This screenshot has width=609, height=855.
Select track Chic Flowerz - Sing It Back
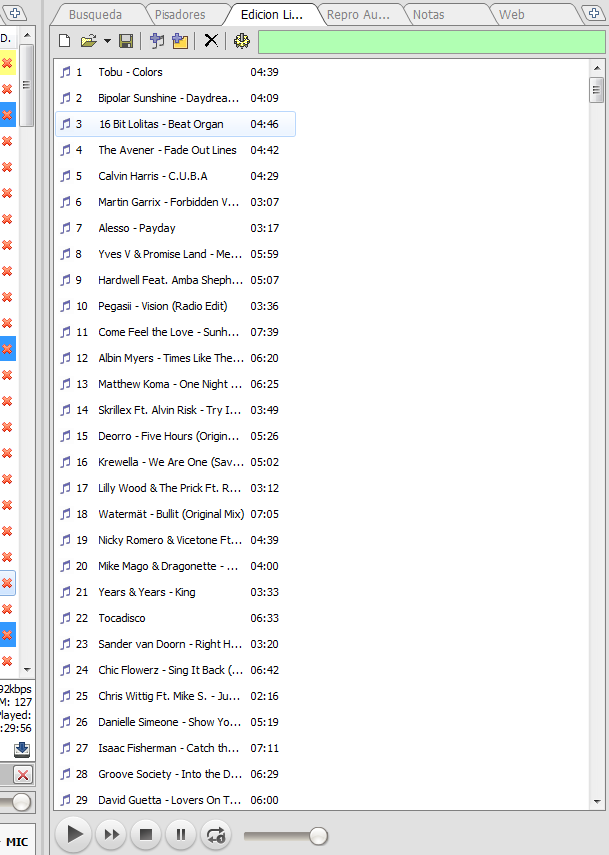[x=176, y=670]
